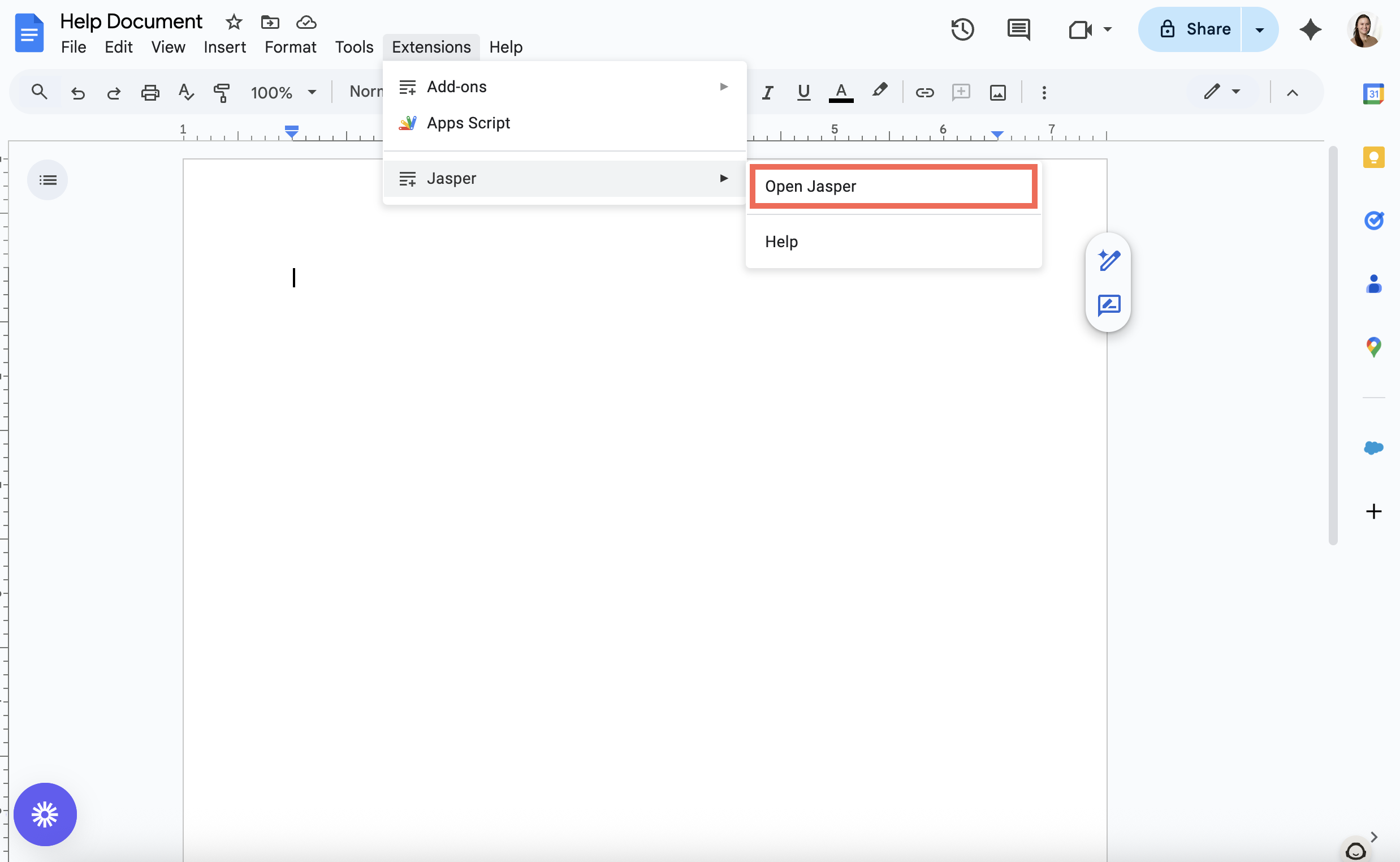Select the Jasper extension menu item
This screenshot has height=862, width=1400.
pos(564,178)
